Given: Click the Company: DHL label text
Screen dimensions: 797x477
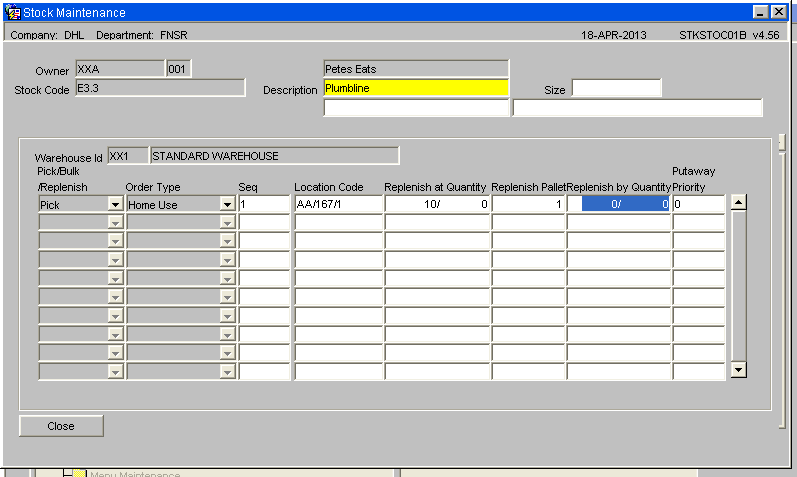Looking at the screenshot, I should 47,35.
